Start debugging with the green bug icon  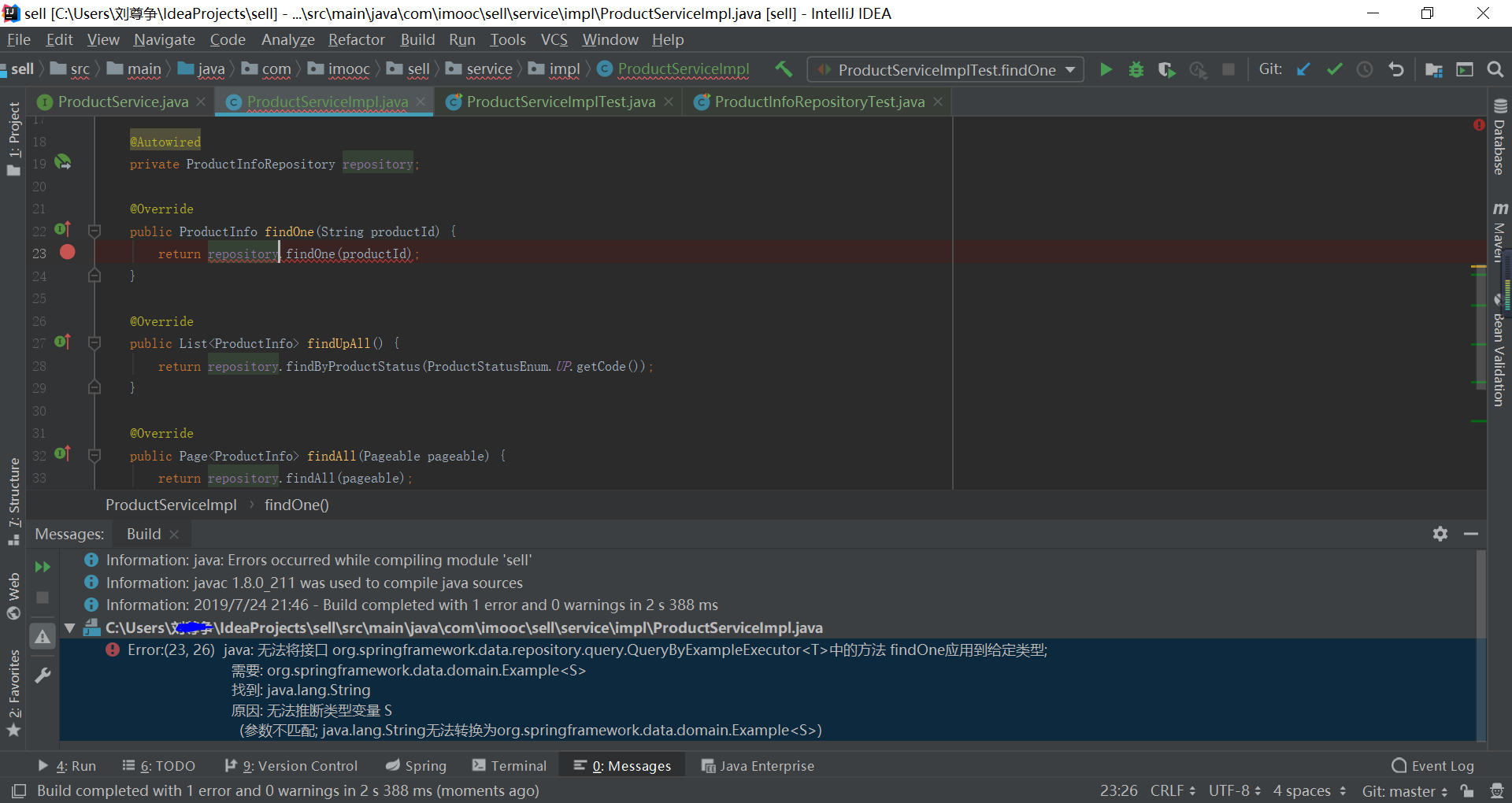coord(1136,69)
